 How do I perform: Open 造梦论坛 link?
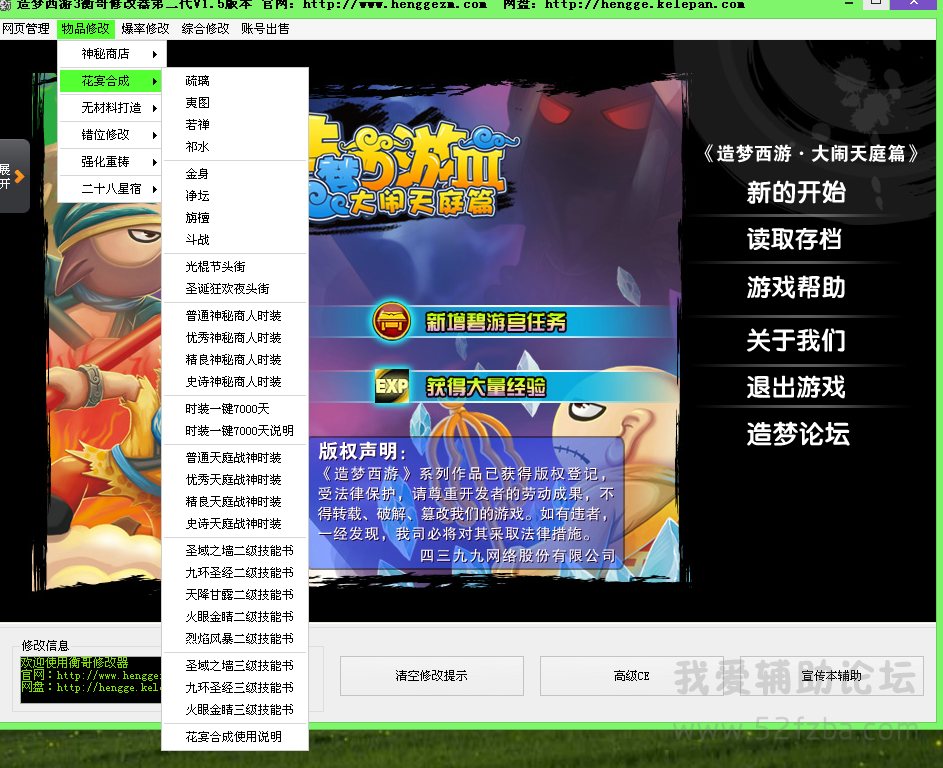[x=798, y=434]
